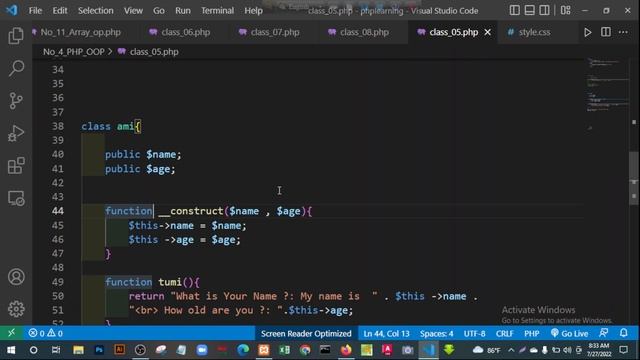
Task: Click the 'public $age;' line
Action: [140, 169]
